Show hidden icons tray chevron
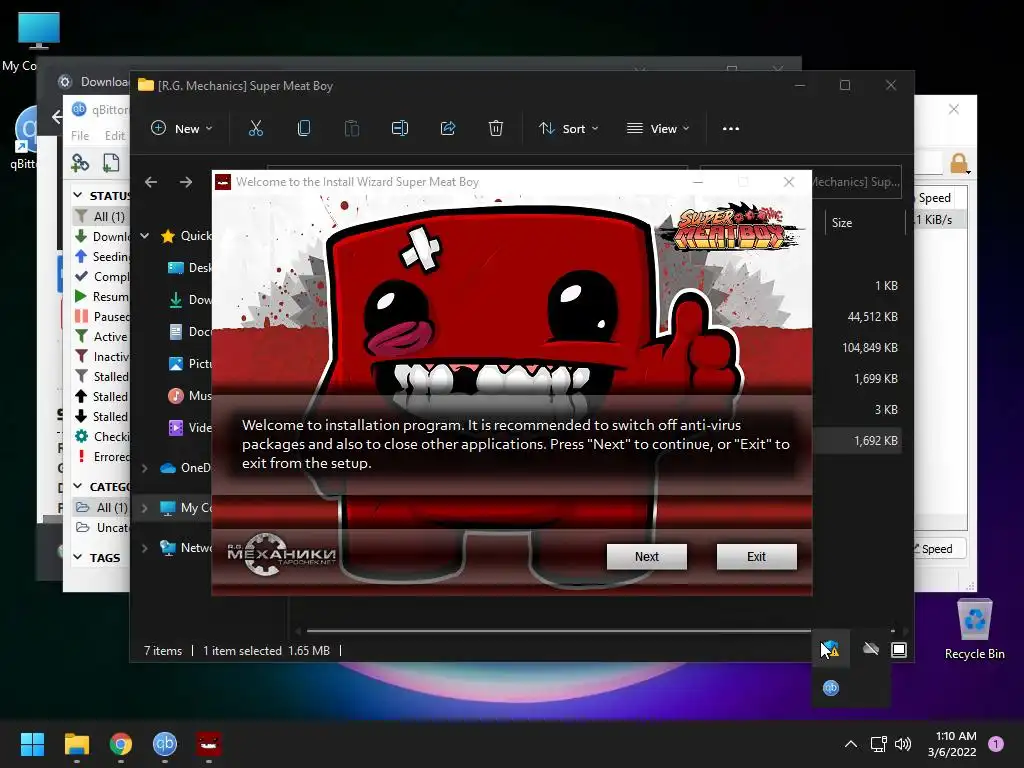Image resolution: width=1024 pixels, height=768 pixels. [851, 744]
